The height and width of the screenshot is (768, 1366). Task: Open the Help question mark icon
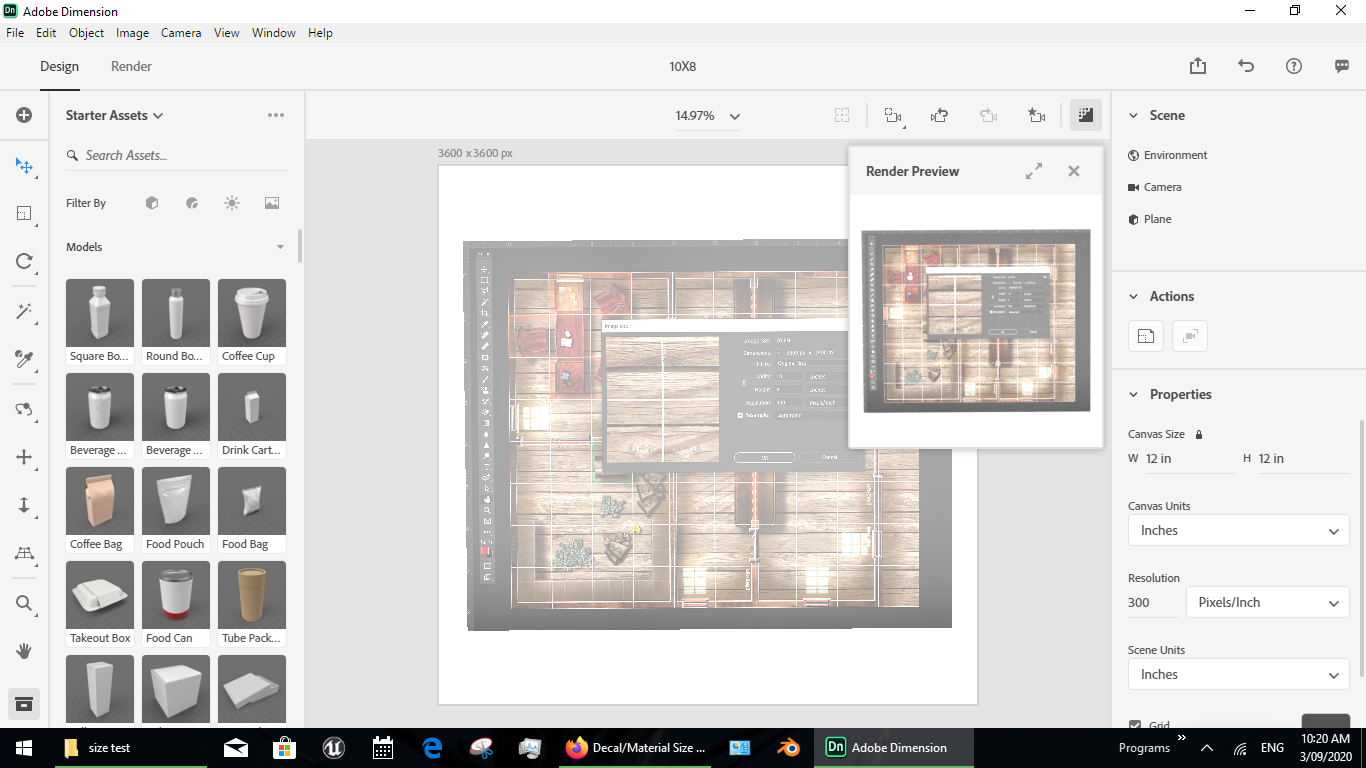1294,66
